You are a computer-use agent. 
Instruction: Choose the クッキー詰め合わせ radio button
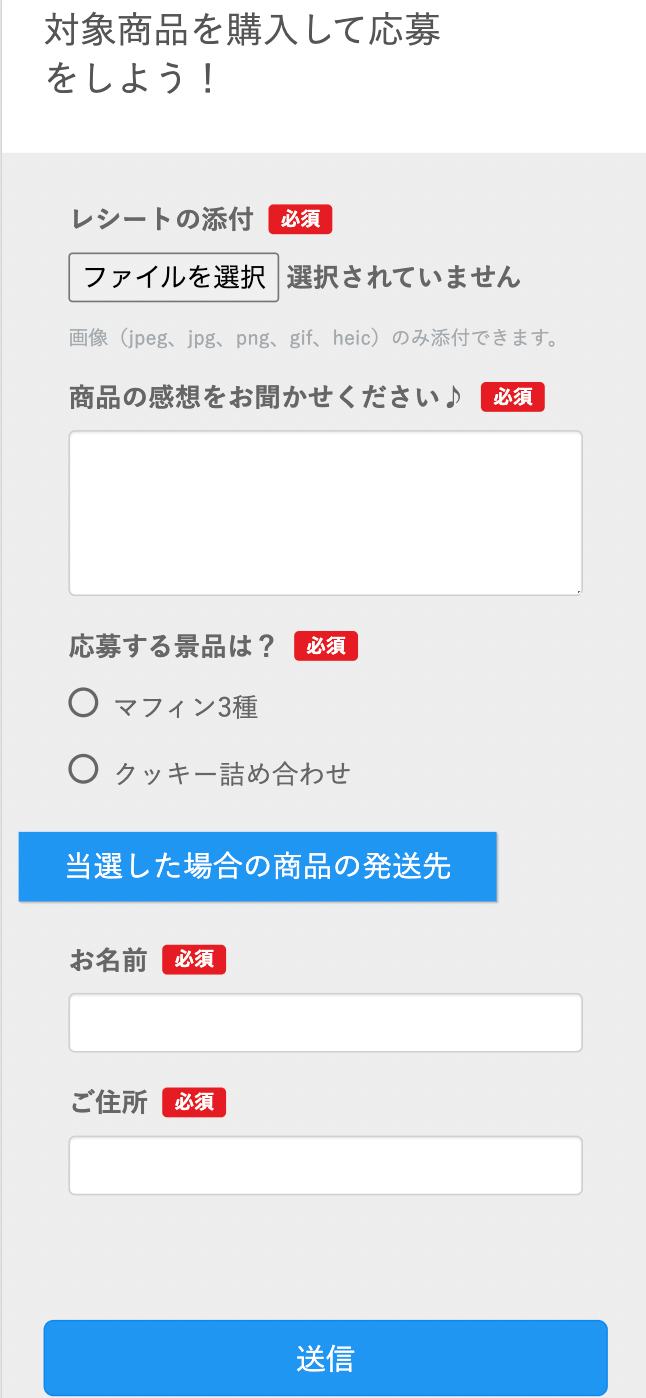click(84, 770)
